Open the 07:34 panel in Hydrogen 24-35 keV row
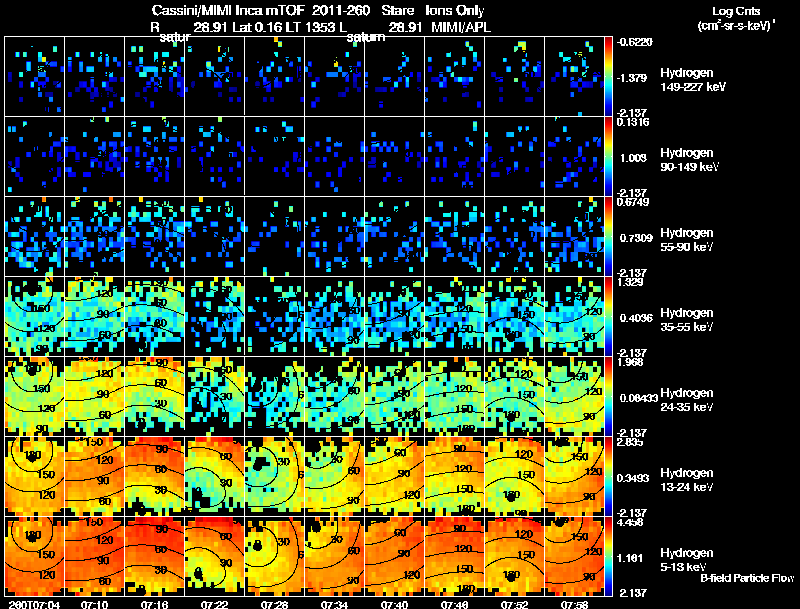 [335, 396]
